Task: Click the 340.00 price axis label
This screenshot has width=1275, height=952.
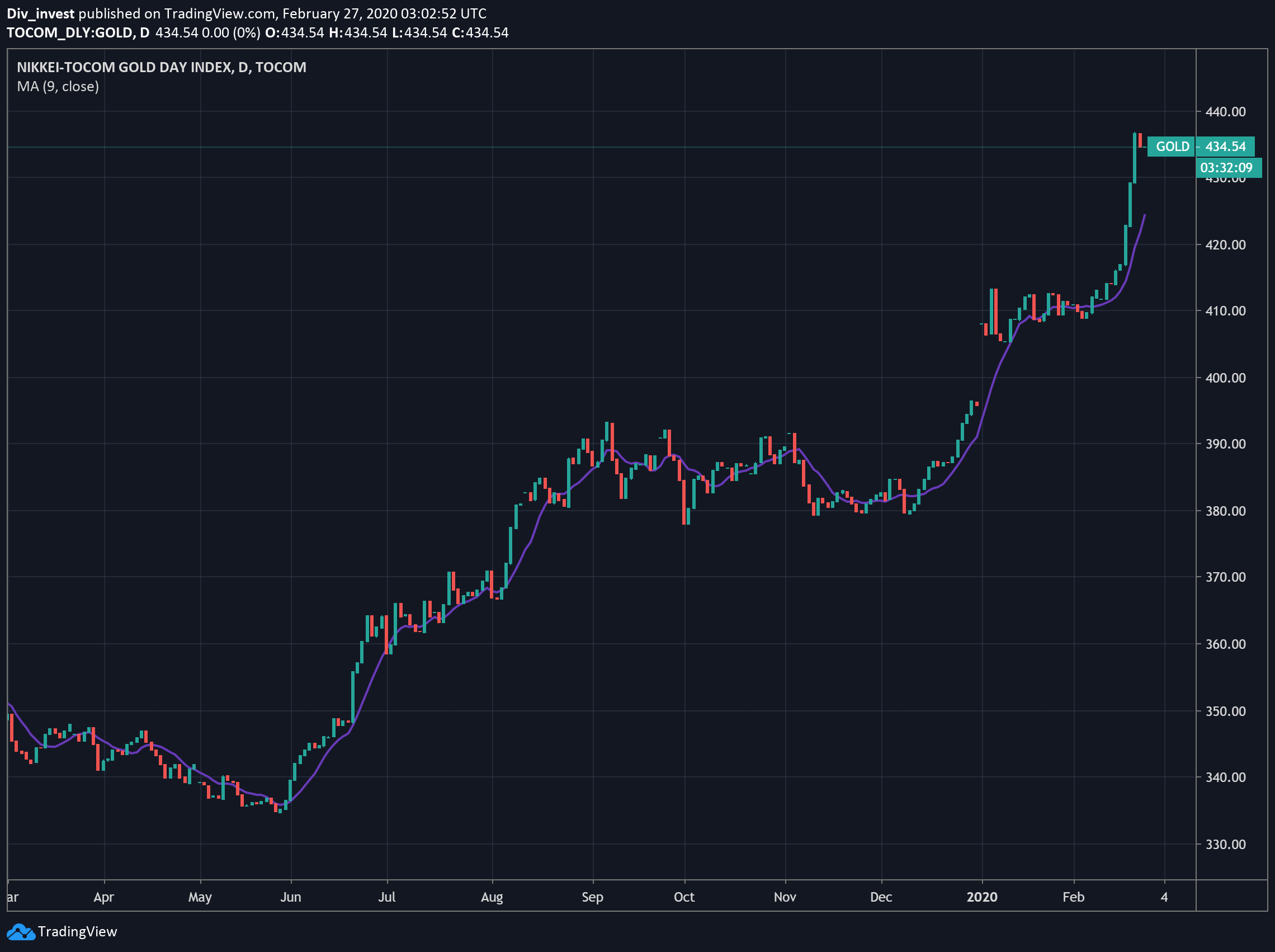Action: 1225,777
